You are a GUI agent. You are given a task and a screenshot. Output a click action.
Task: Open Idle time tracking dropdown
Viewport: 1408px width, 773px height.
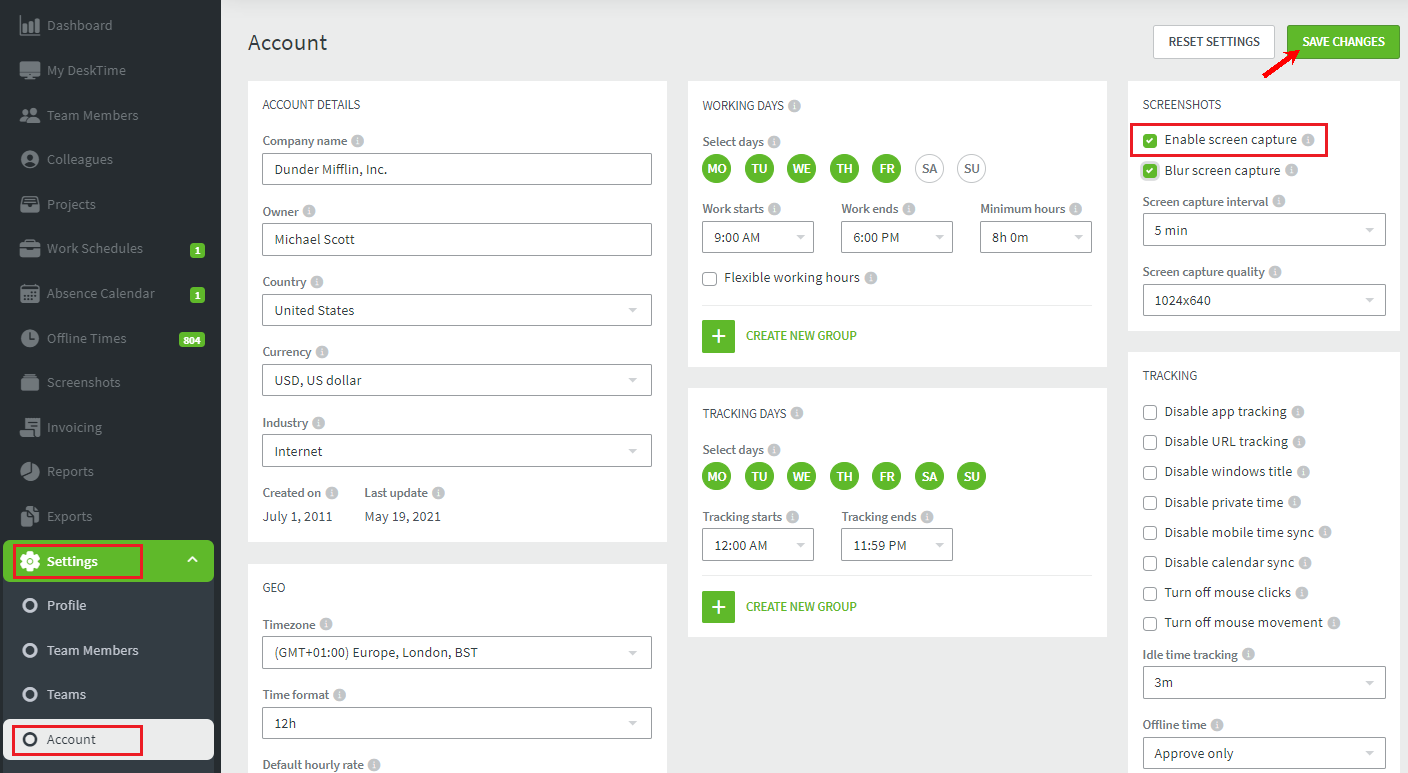tap(1264, 683)
